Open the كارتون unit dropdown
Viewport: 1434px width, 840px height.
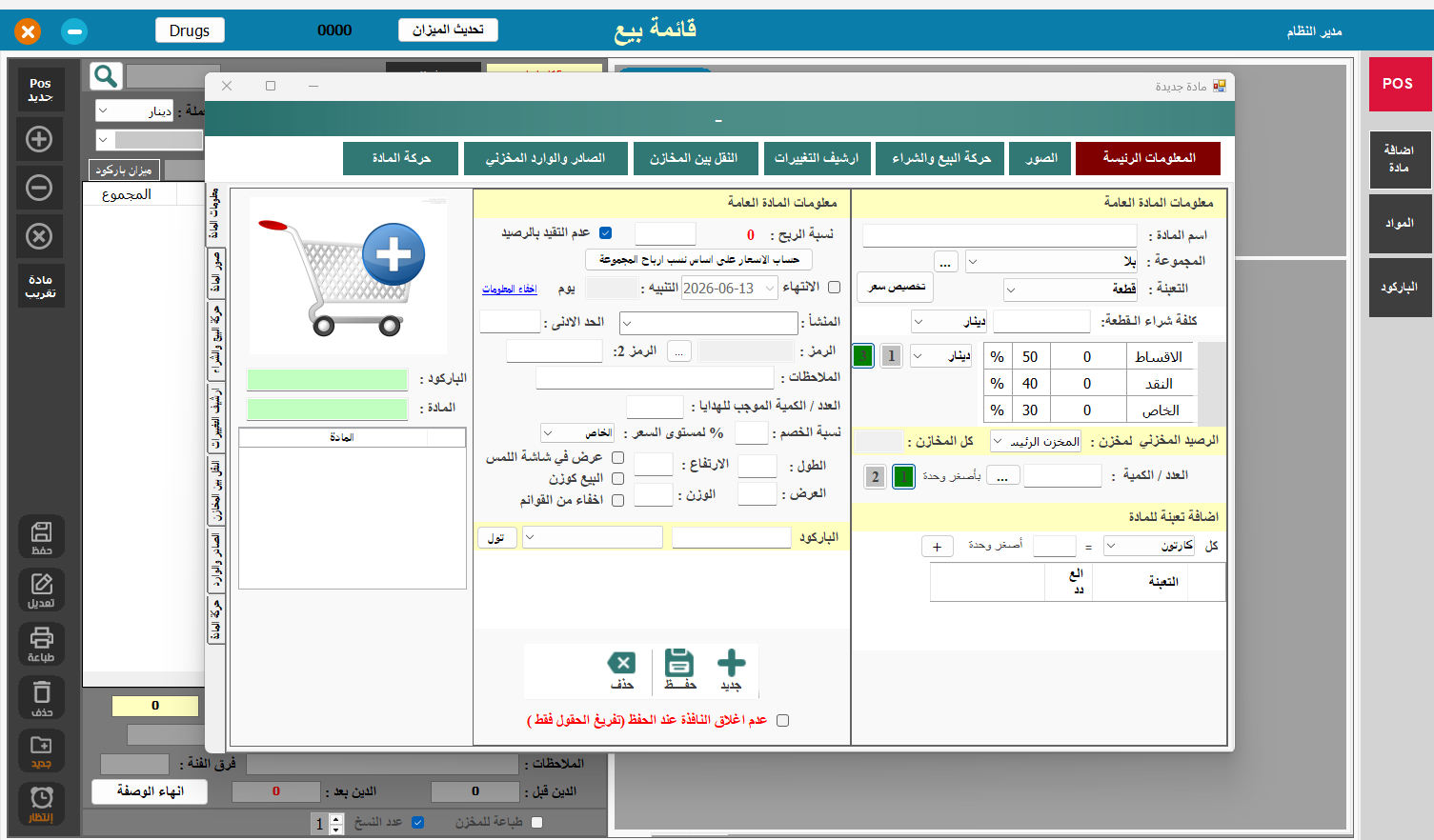click(1149, 546)
